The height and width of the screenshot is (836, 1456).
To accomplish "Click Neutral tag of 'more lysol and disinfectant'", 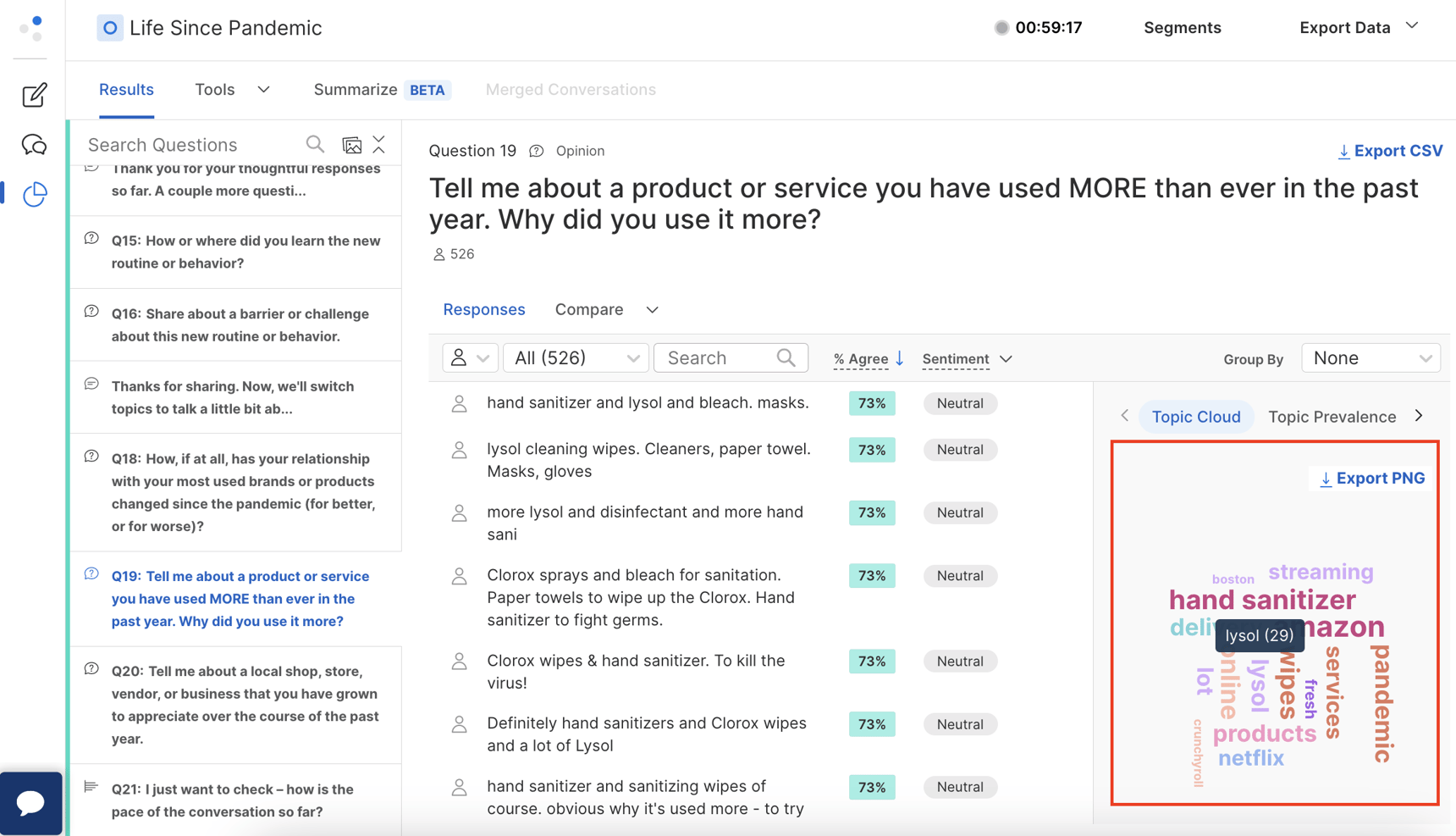I will coord(960,512).
